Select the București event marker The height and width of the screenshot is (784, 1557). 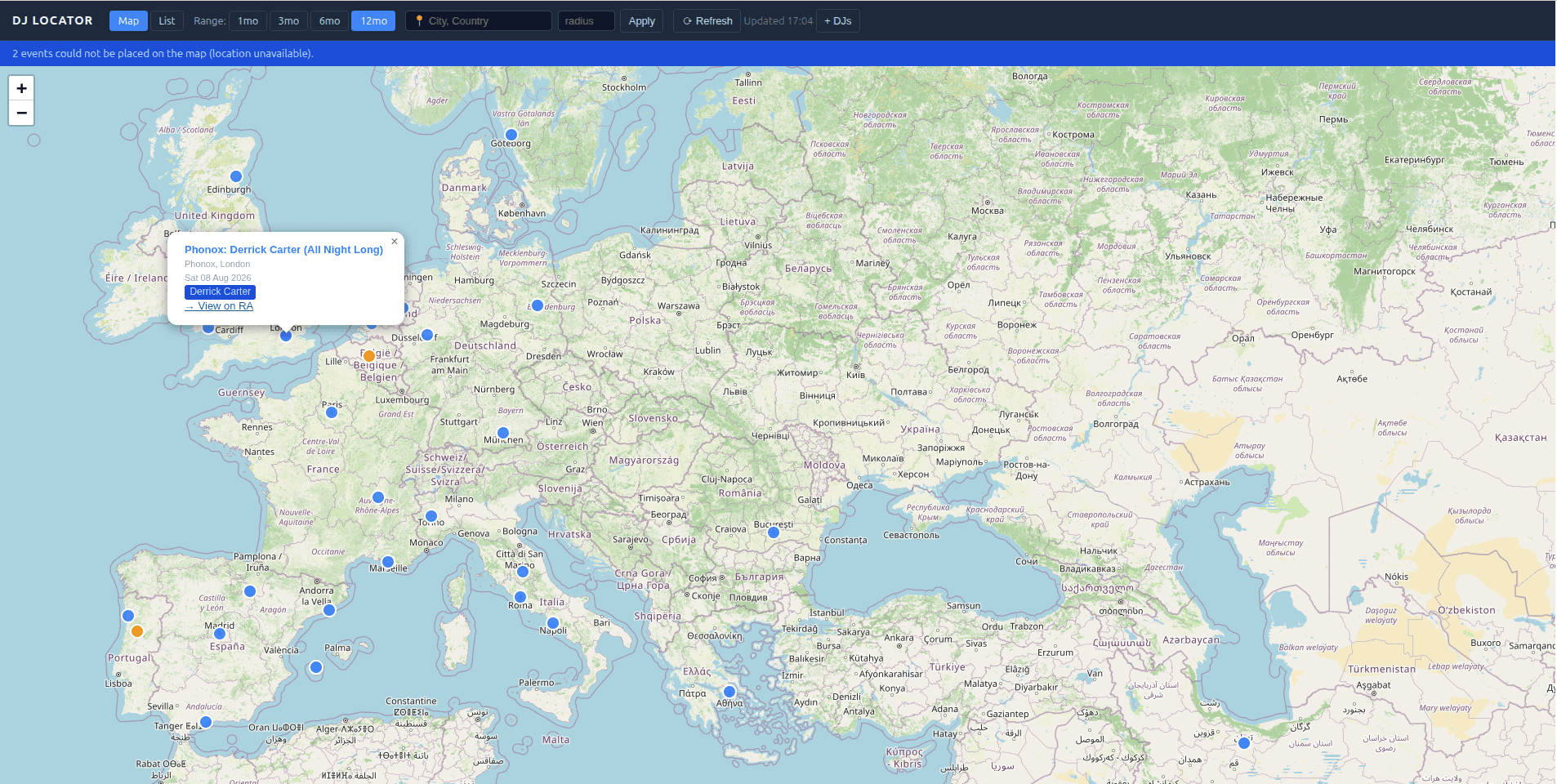pyautogui.click(x=774, y=532)
